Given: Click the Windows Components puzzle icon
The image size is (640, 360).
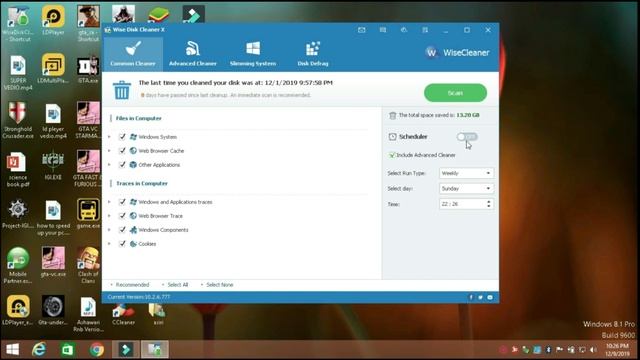Looking at the screenshot, I should [x=133, y=229].
